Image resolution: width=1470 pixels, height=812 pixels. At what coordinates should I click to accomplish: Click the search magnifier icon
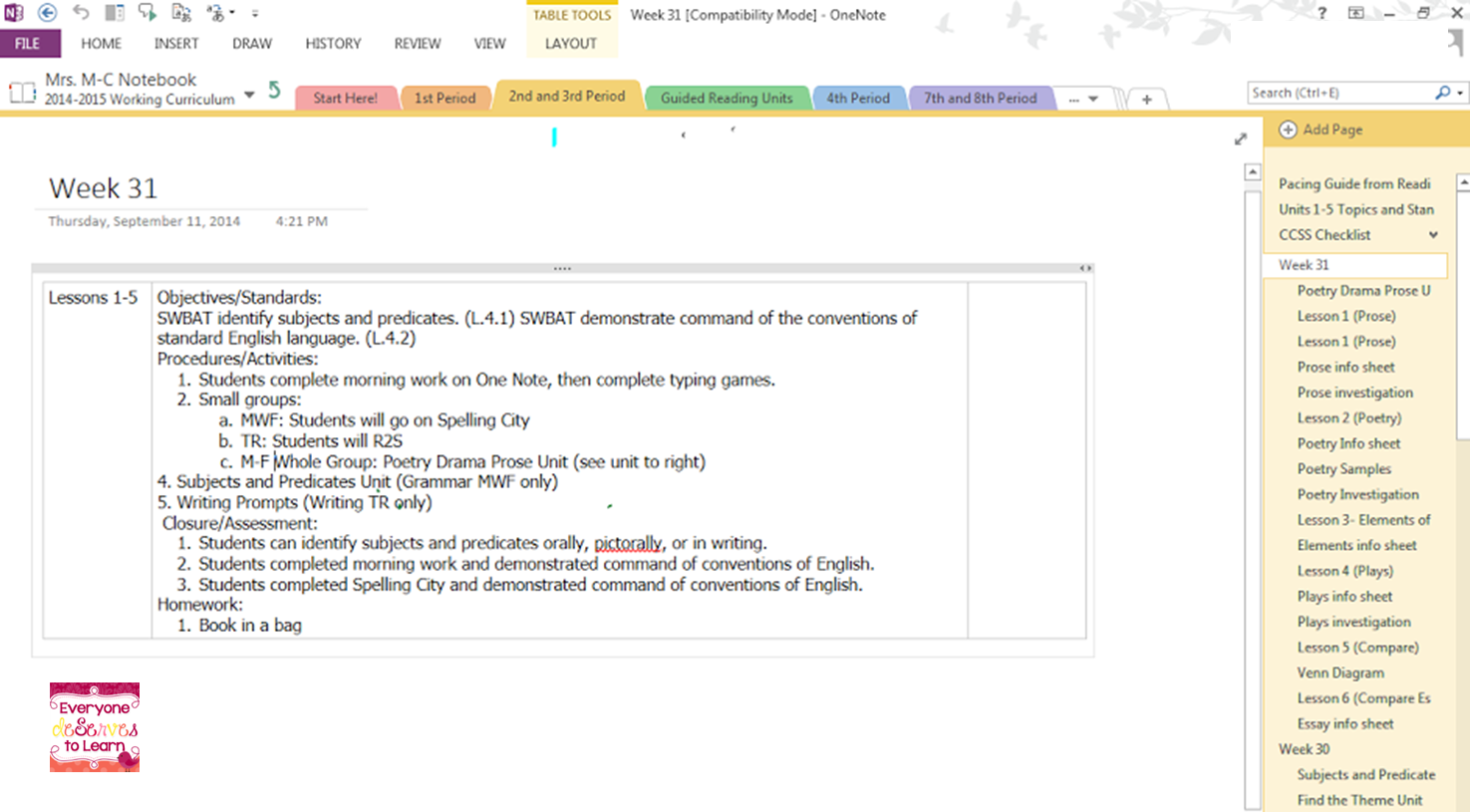1442,93
